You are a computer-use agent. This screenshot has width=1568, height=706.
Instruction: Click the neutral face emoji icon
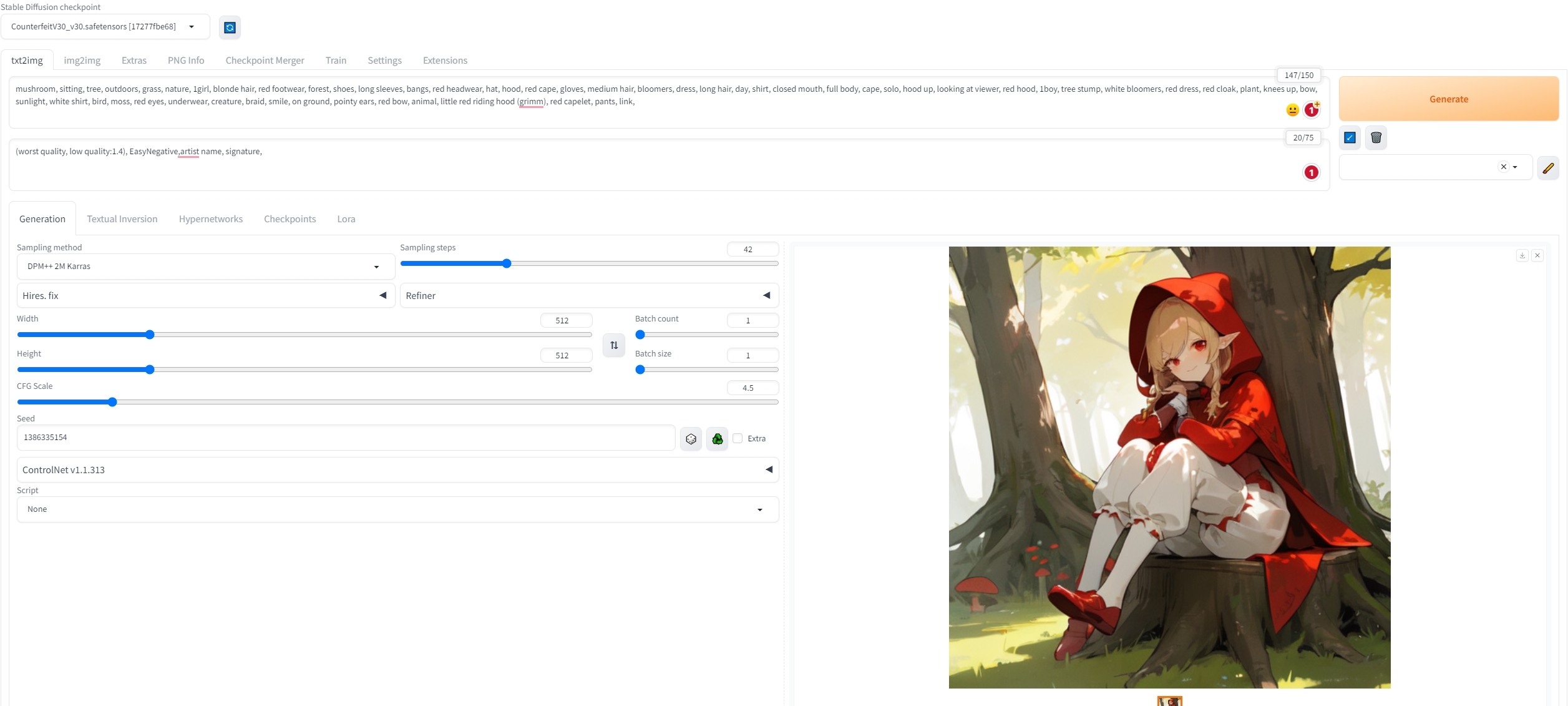click(x=1292, y=110)
